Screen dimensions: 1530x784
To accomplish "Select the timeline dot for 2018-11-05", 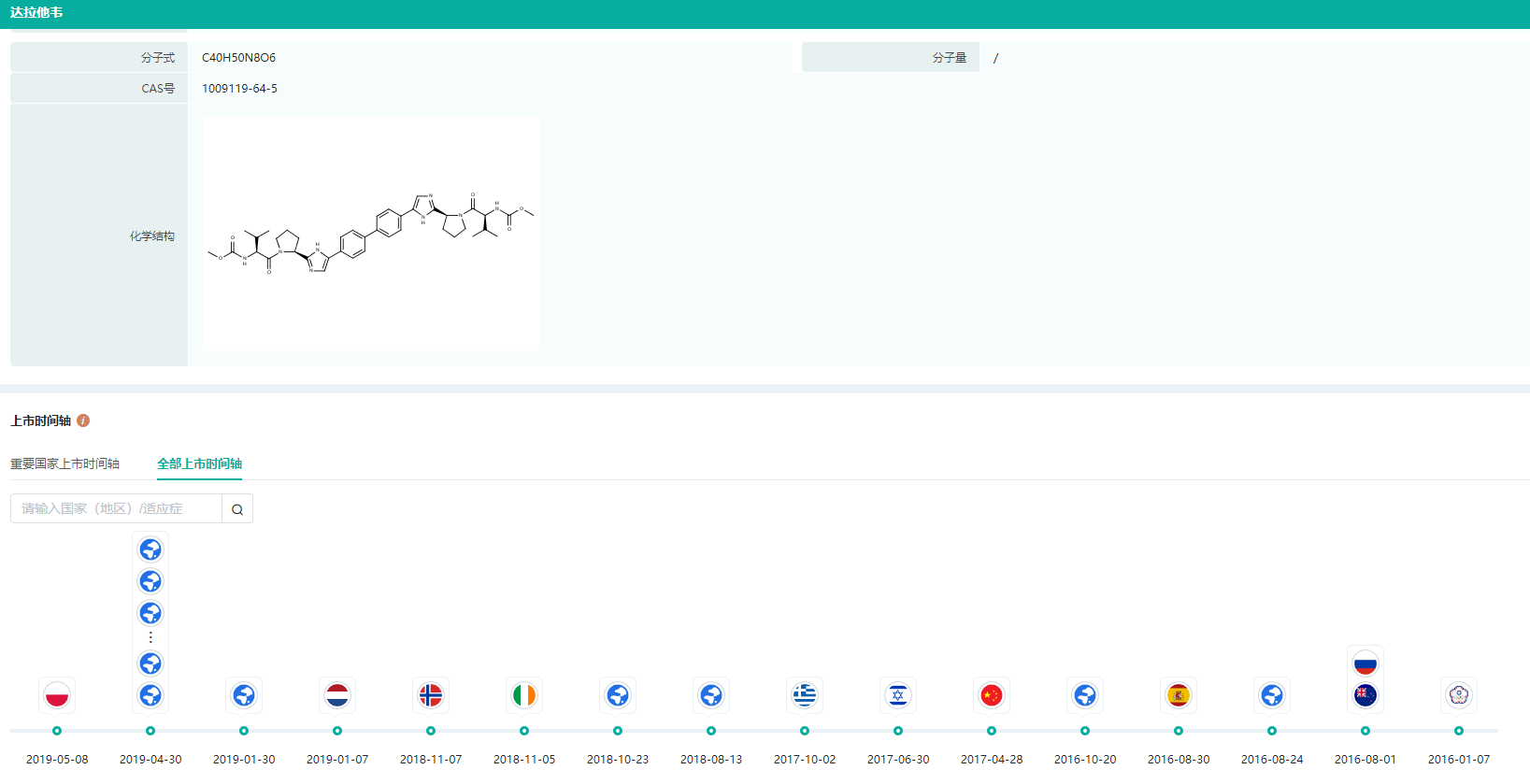I will click(524, 731).
